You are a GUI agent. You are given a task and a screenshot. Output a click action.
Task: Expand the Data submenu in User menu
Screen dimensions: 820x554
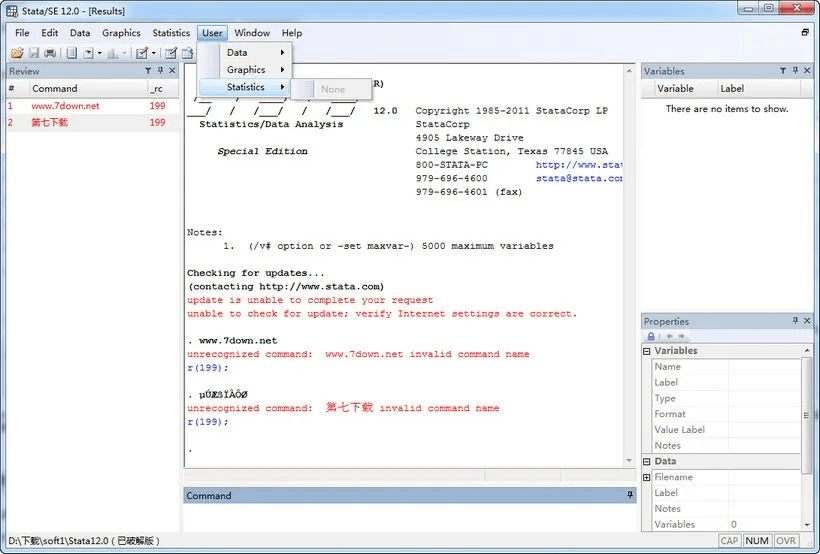point(245,52)
